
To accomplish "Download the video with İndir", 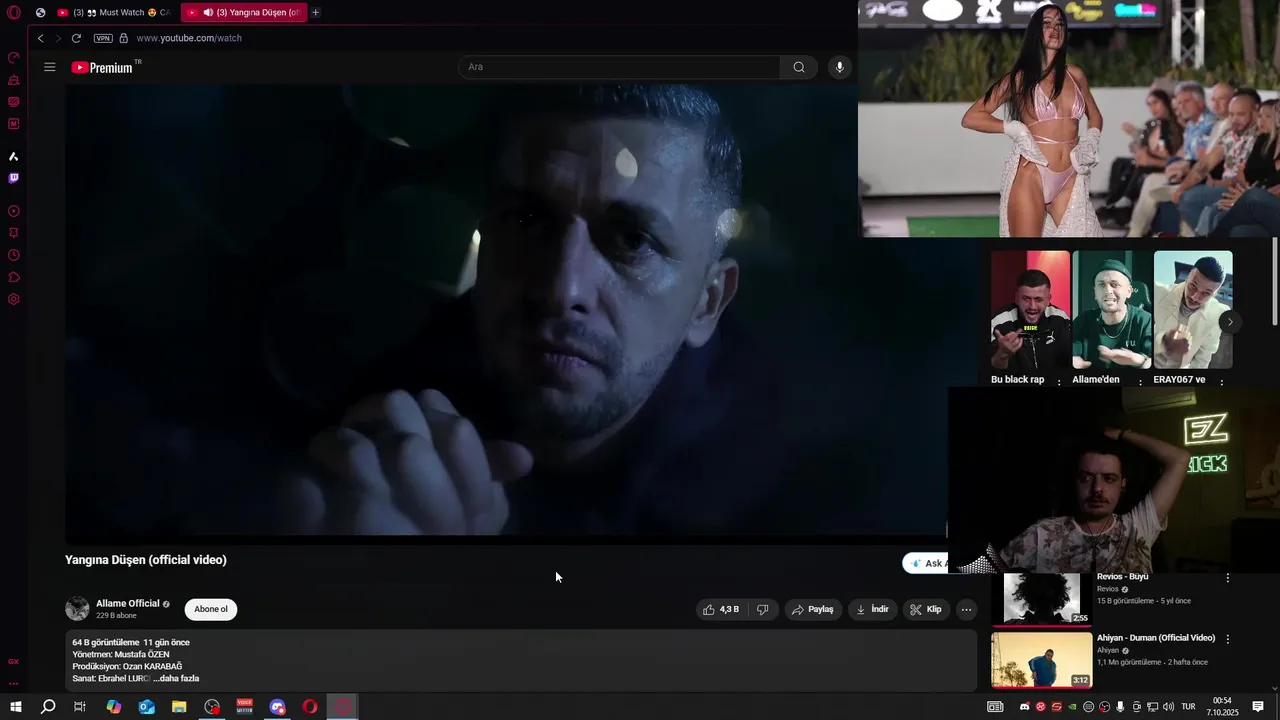I will pos(872,609).
